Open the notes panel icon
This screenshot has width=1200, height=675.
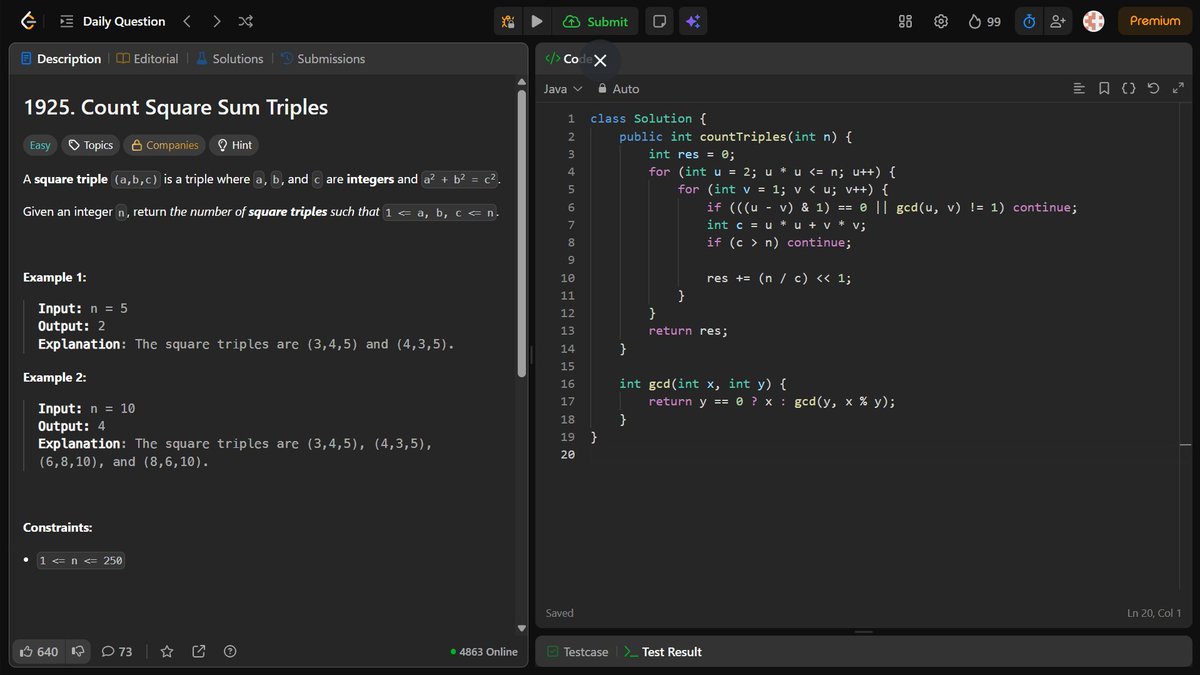(659, 20)
